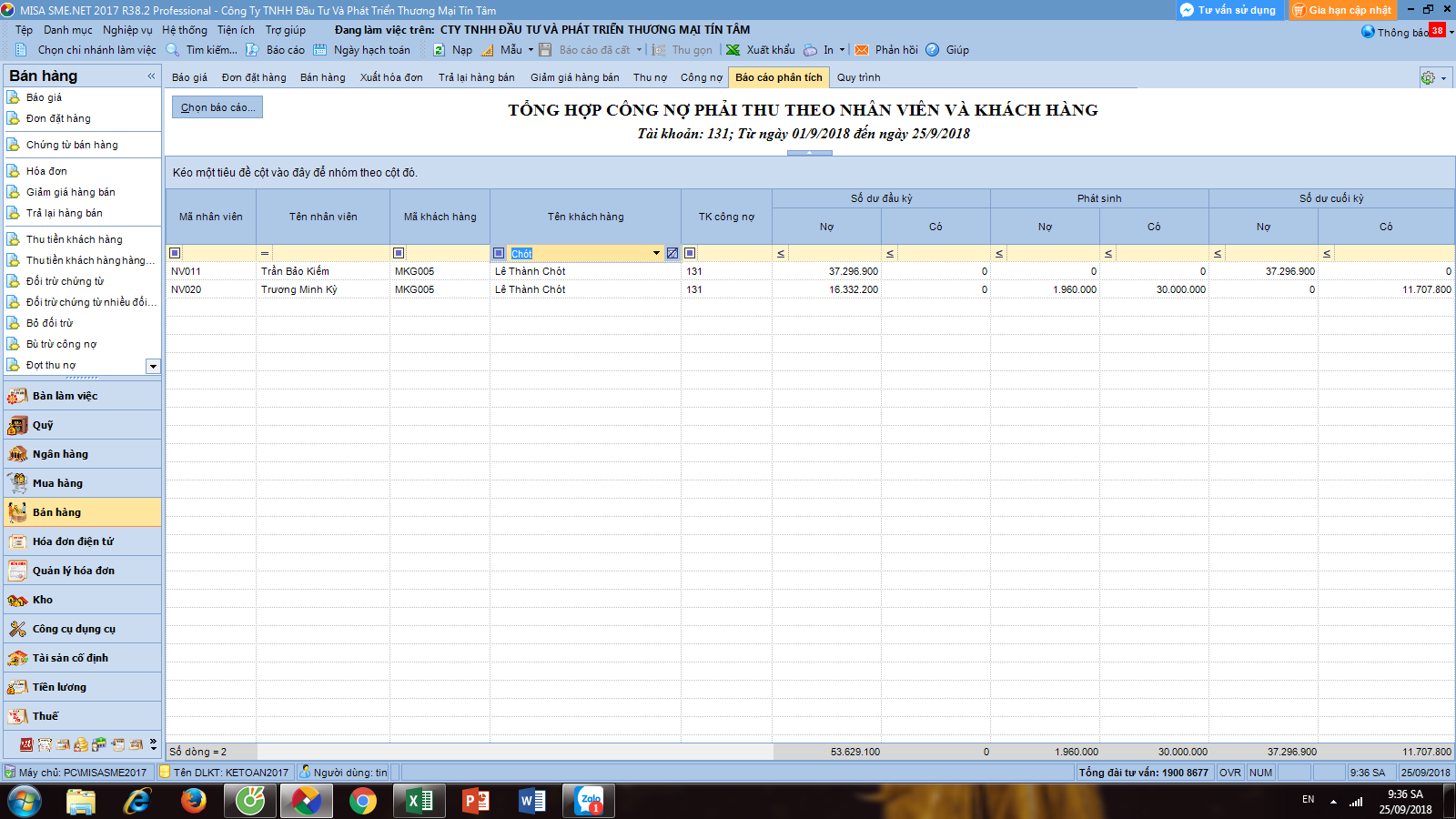Screen dimensions: 1456x819
Task: Open the Bàn làm việc module
Action: click(x=82, y=396)
